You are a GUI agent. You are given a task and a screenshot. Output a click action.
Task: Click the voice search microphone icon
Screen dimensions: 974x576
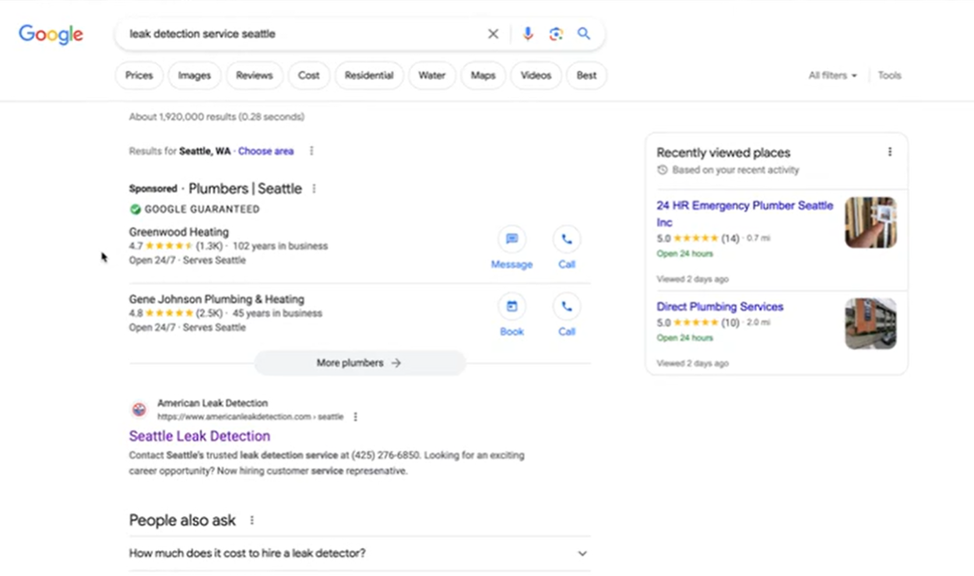click(528, 33)
